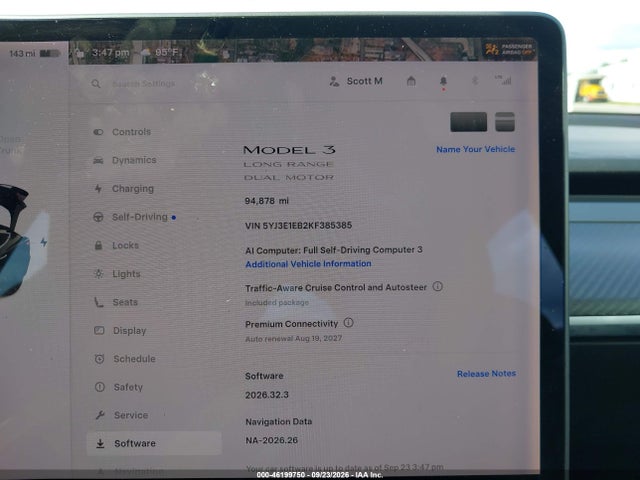
Task: Tap the VIN 5YJ3E1EB2KF385385 text
Action: tap(298, 225)
